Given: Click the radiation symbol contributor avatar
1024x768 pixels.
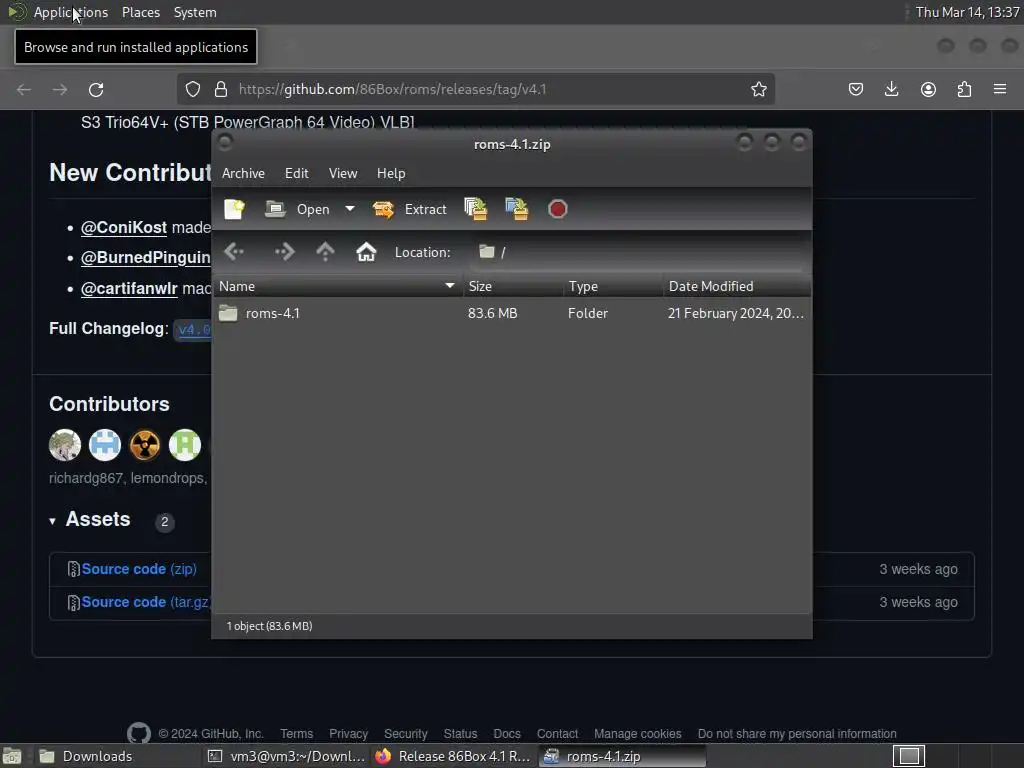Looking at the screenshot, I should click(x=144, y=445).
